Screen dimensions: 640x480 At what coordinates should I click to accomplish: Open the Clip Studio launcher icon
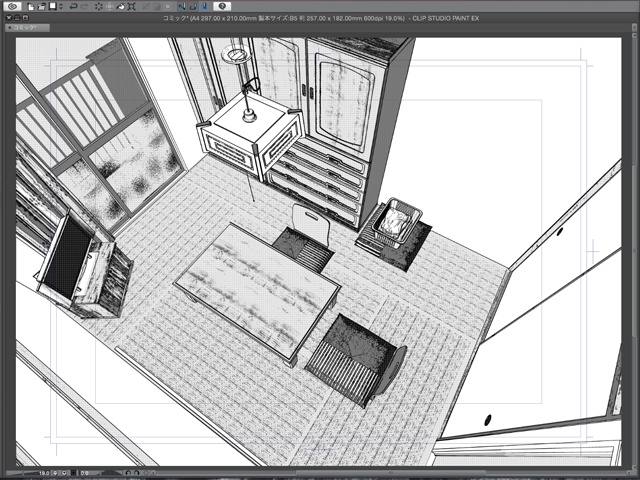pos(12,6)
